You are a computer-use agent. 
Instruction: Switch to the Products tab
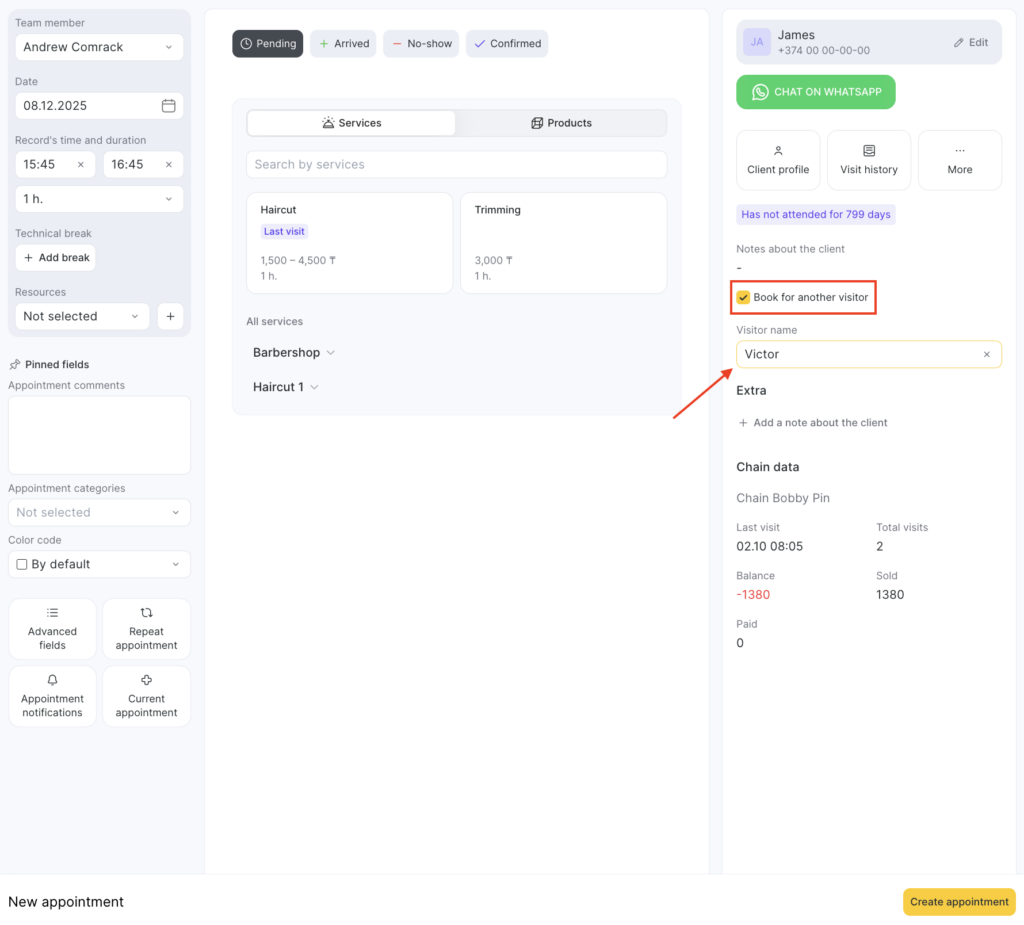561,123
